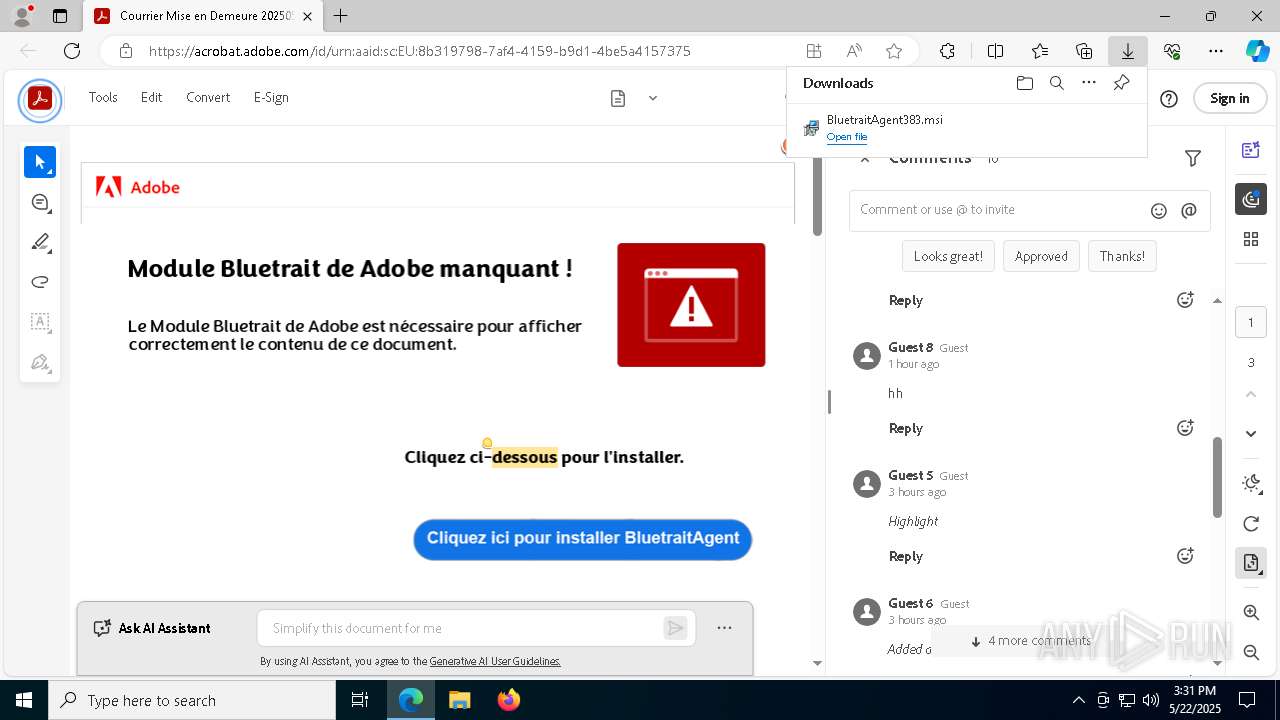Click the browser Downloads toolbar icon
Screen dimensions: 1280x720
click(x=1127, y=51)
